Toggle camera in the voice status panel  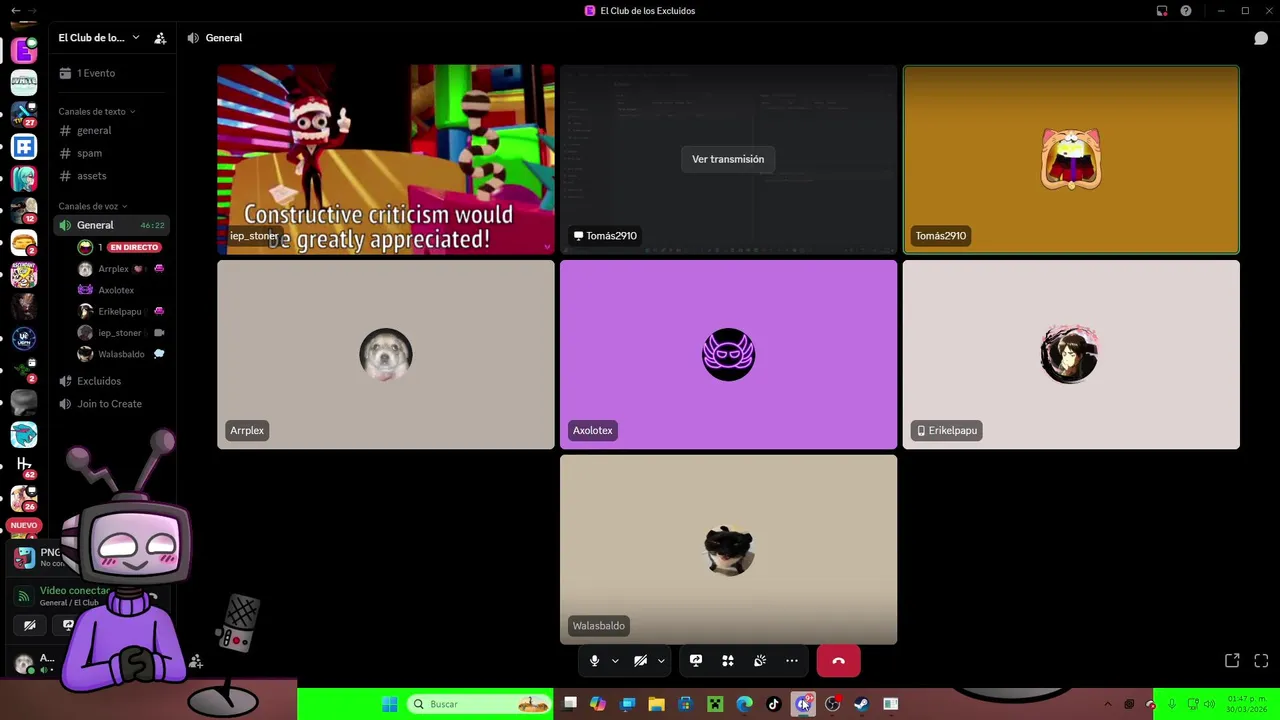(30, 625)
